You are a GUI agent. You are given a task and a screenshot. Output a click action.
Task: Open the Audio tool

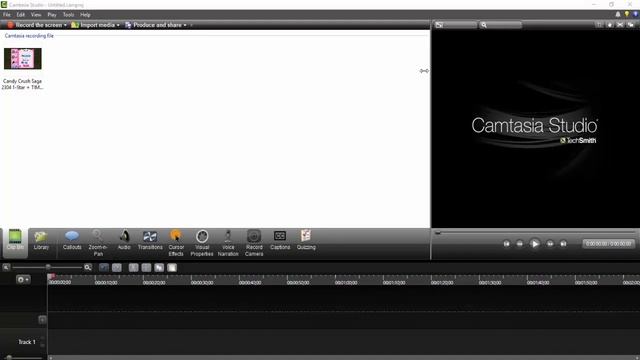(124, 240)
